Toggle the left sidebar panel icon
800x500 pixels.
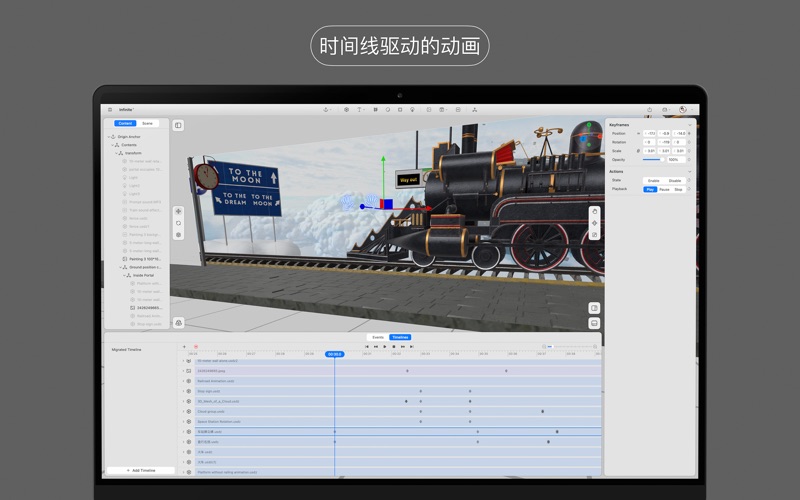click(178, 125)
